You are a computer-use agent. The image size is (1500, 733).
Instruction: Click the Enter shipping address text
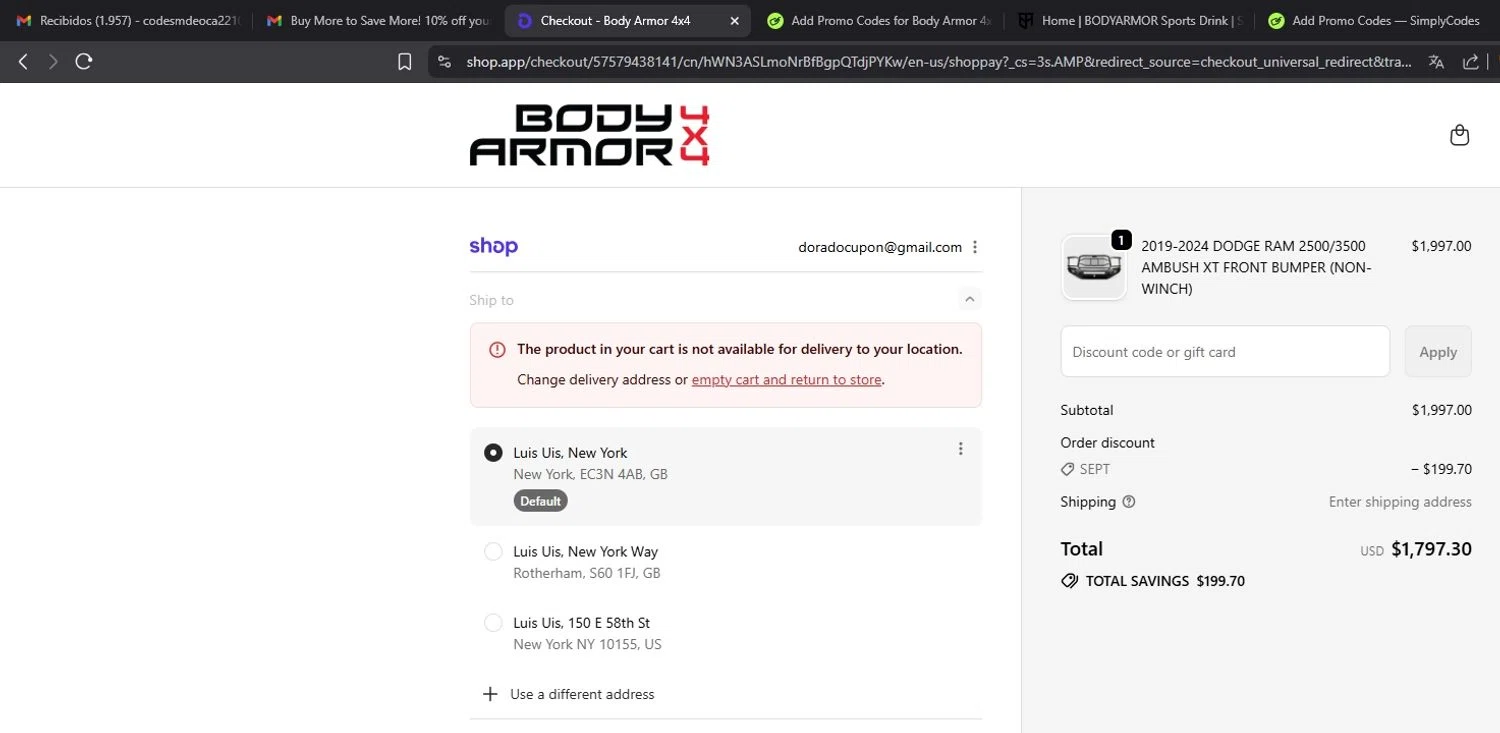point(1400,502)
